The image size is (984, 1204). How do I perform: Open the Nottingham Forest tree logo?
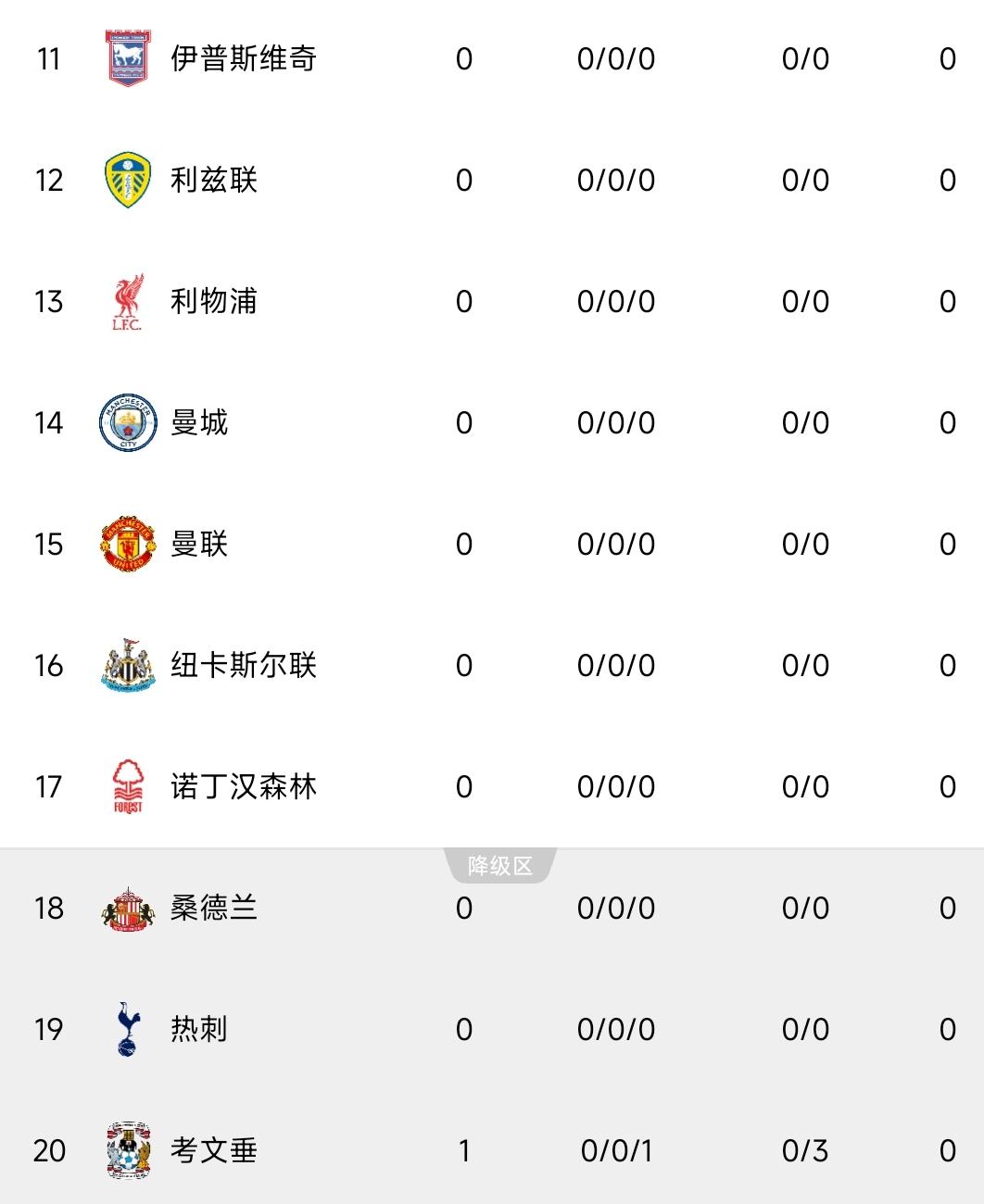pyautogui.click(x=128, y=786)
